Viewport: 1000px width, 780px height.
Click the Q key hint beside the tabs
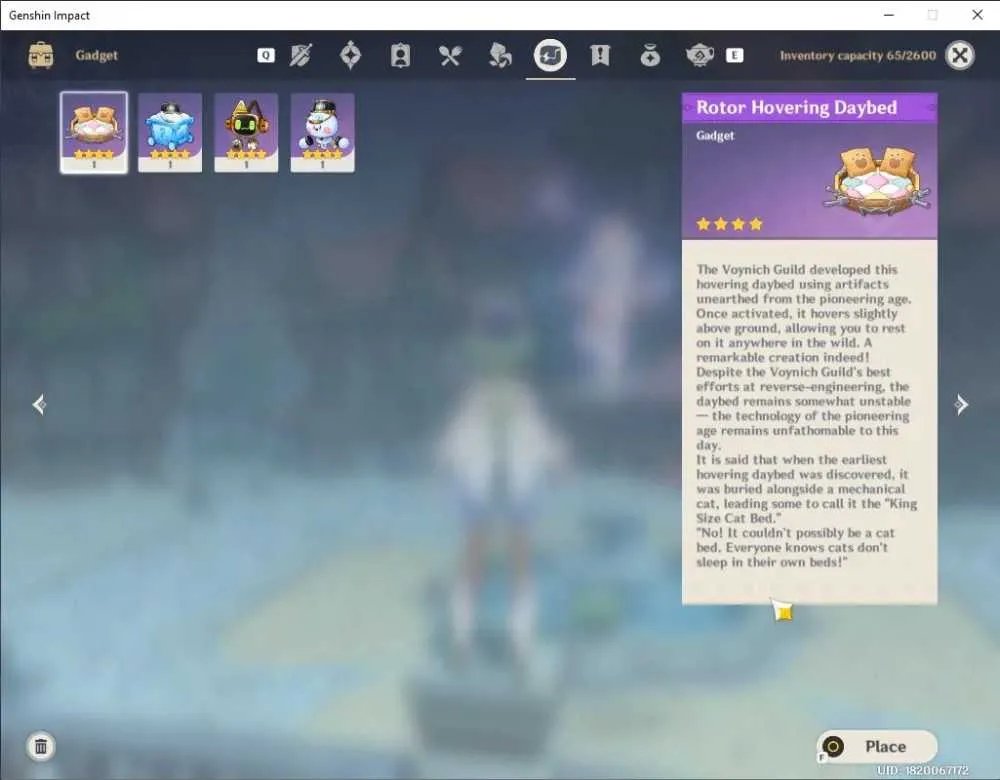266,55
